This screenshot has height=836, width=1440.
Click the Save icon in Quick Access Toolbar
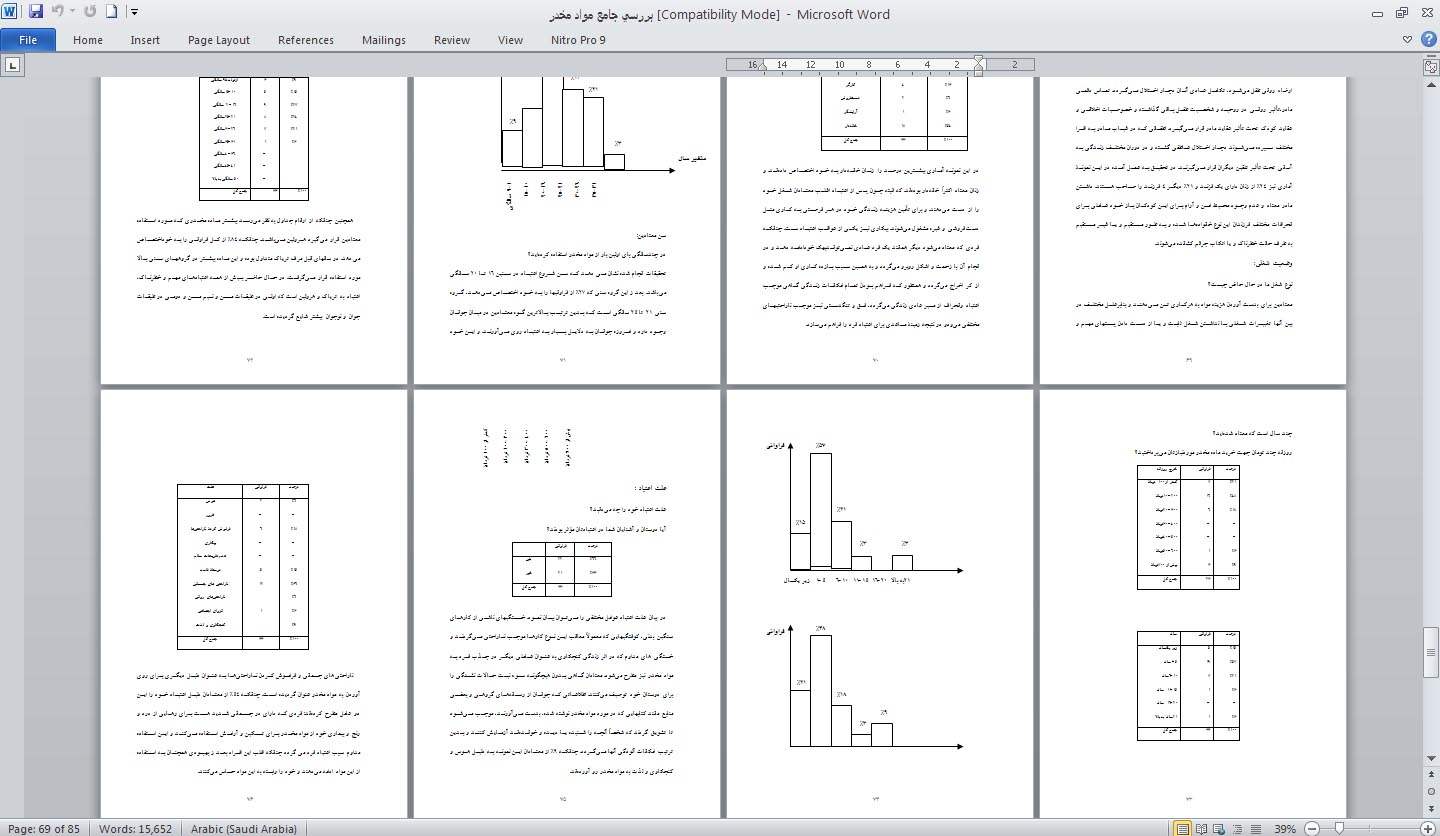coord(36,13)
